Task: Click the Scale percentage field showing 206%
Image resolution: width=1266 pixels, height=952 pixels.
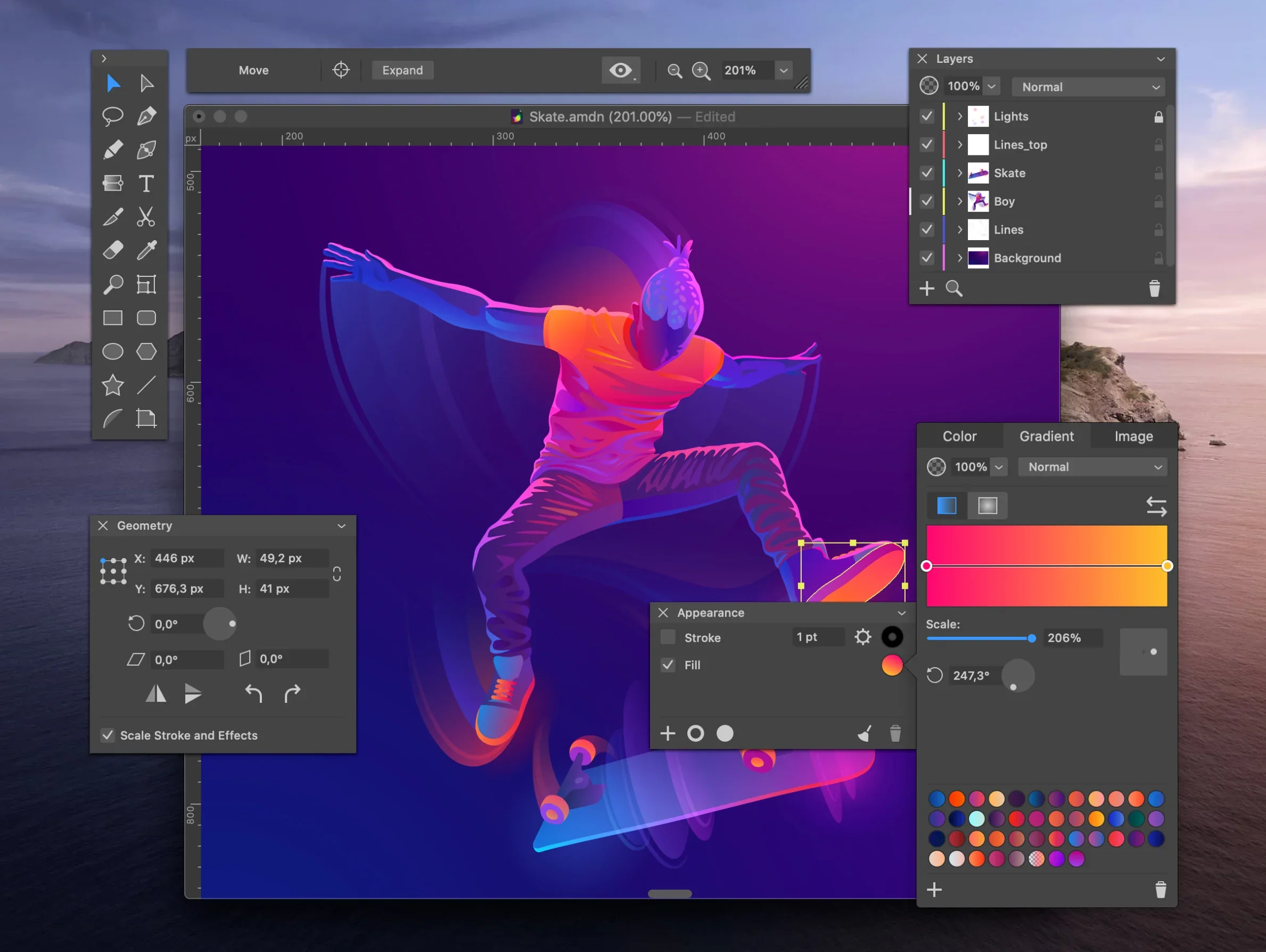Action: tap(1073, 638)
